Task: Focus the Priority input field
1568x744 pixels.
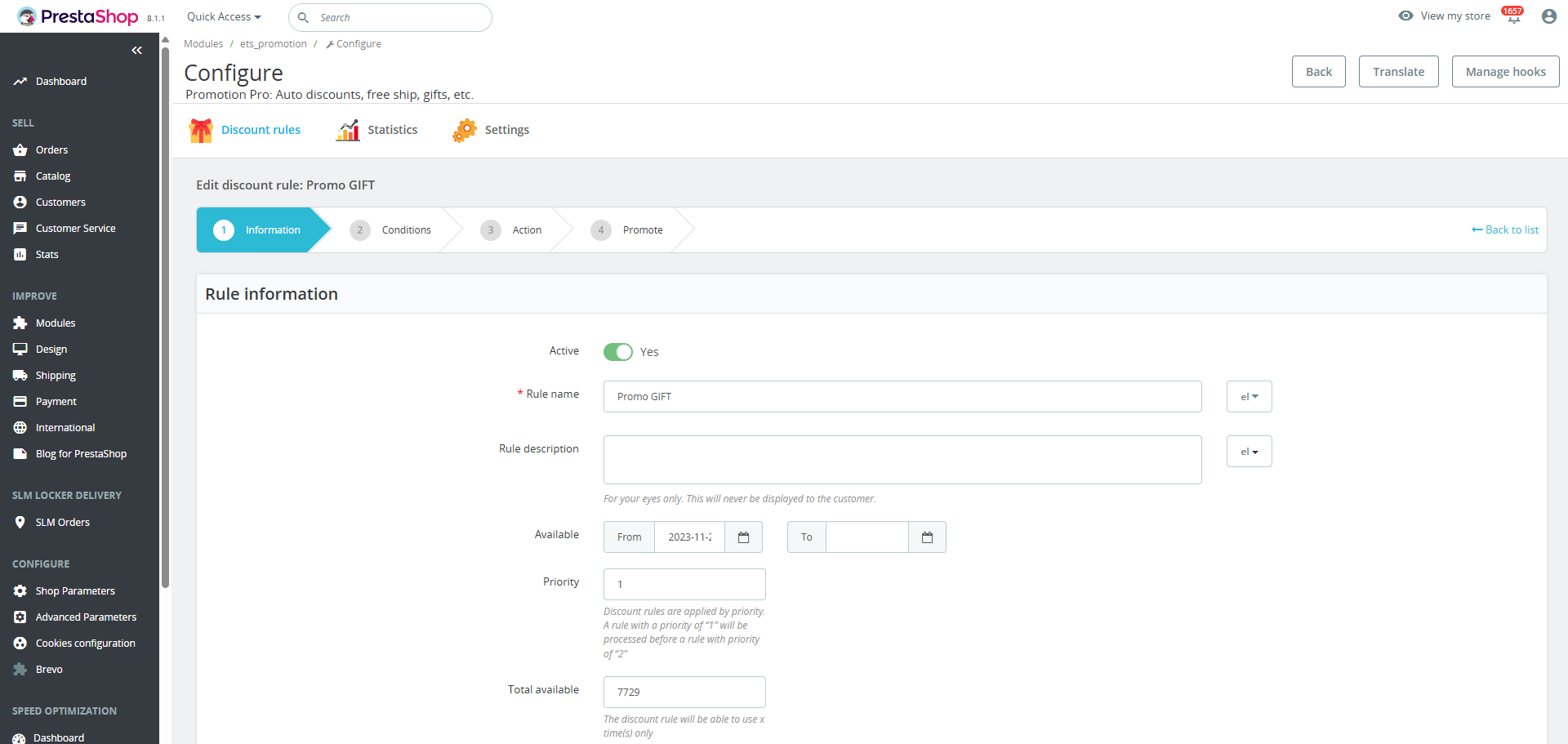Action: coord(684,585)
